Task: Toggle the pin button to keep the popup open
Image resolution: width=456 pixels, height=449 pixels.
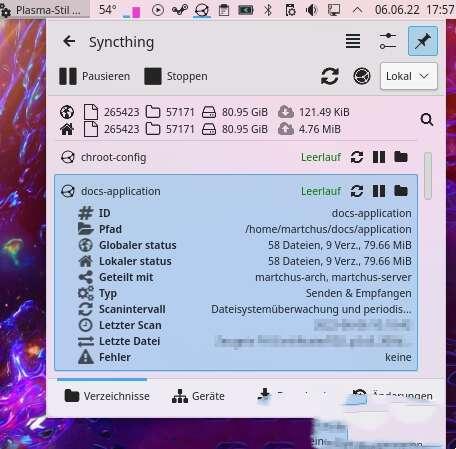Action: click(x=423, y=41)
